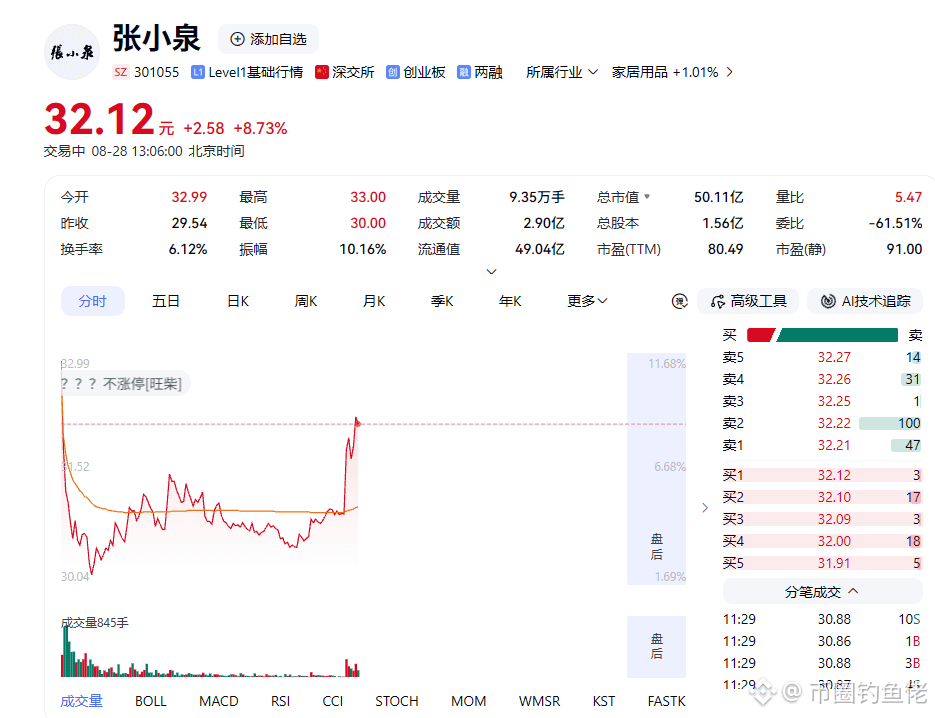Click the round chart settings icon
The width and height of the screenshot is (935, 718).
coord(679,302)
